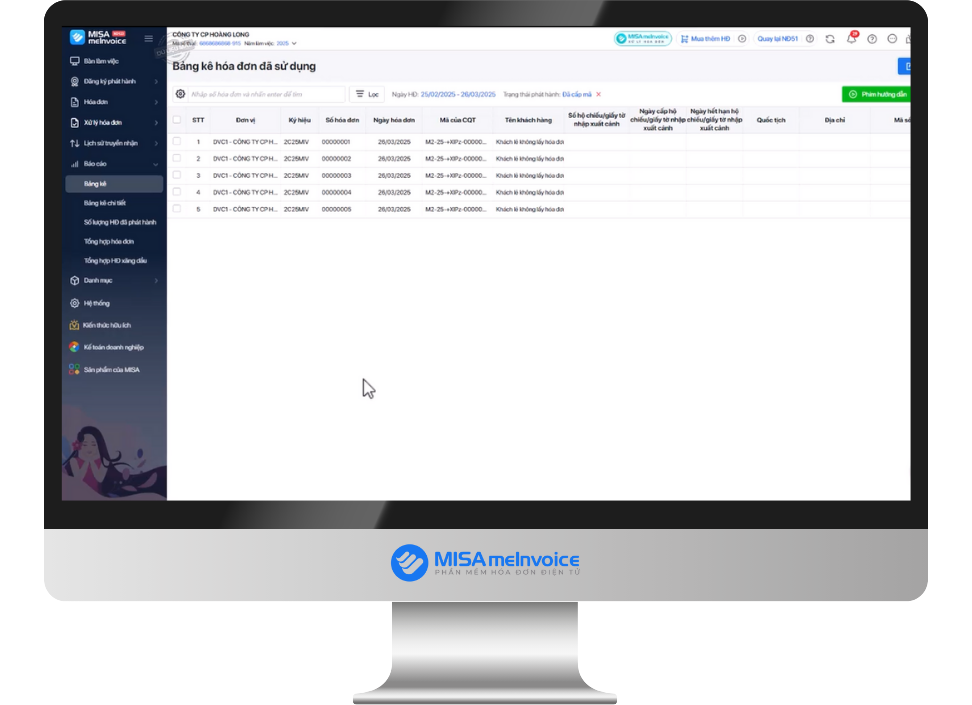Select the checkbox for invoice 00000001
972x705 pixels.
(177, 141)
